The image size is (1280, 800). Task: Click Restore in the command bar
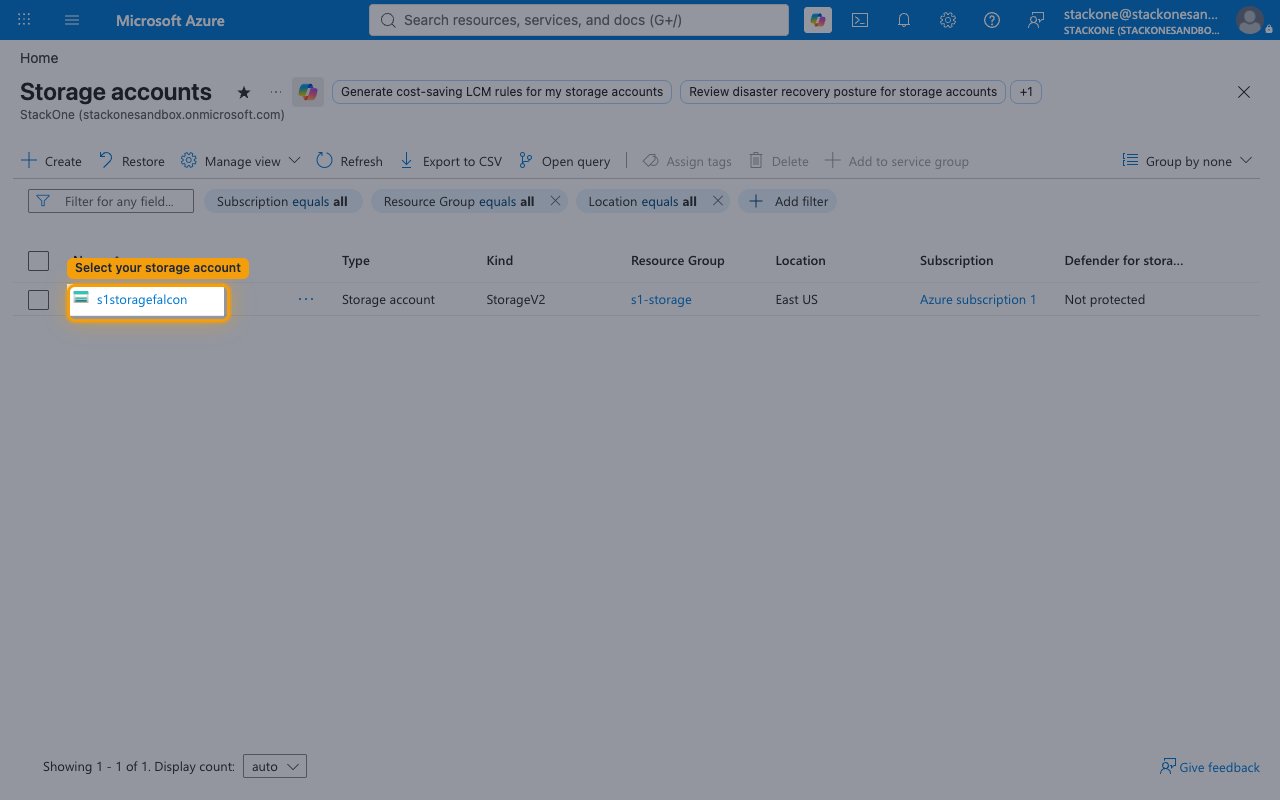(131, 161)
